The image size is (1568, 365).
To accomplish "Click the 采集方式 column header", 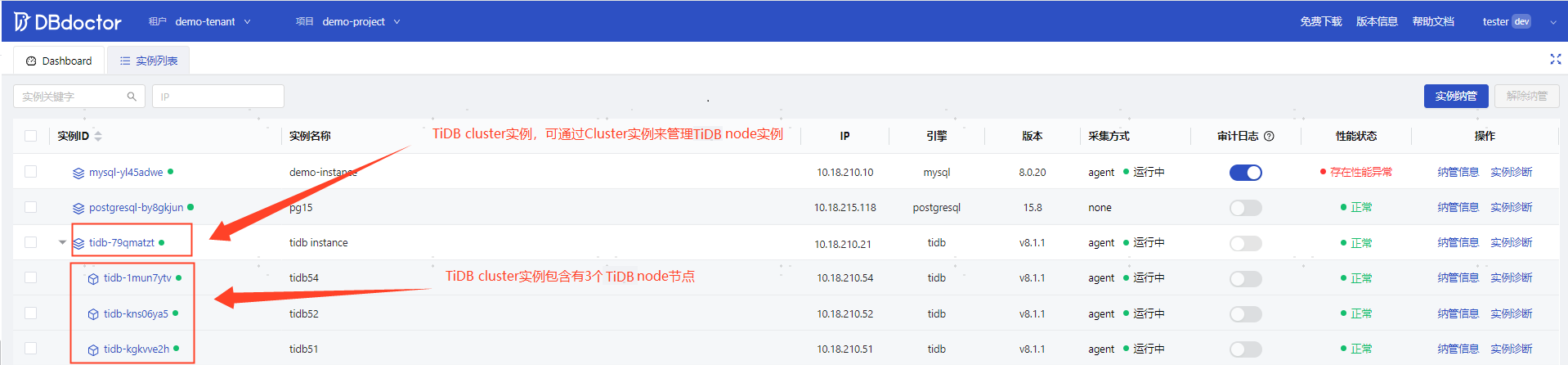I will 1109,136.
